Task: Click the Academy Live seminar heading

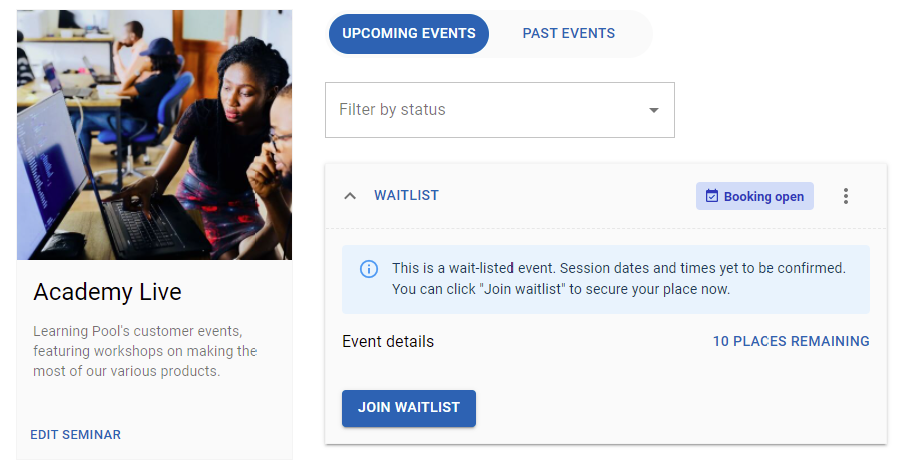Action: coord(107,292)
